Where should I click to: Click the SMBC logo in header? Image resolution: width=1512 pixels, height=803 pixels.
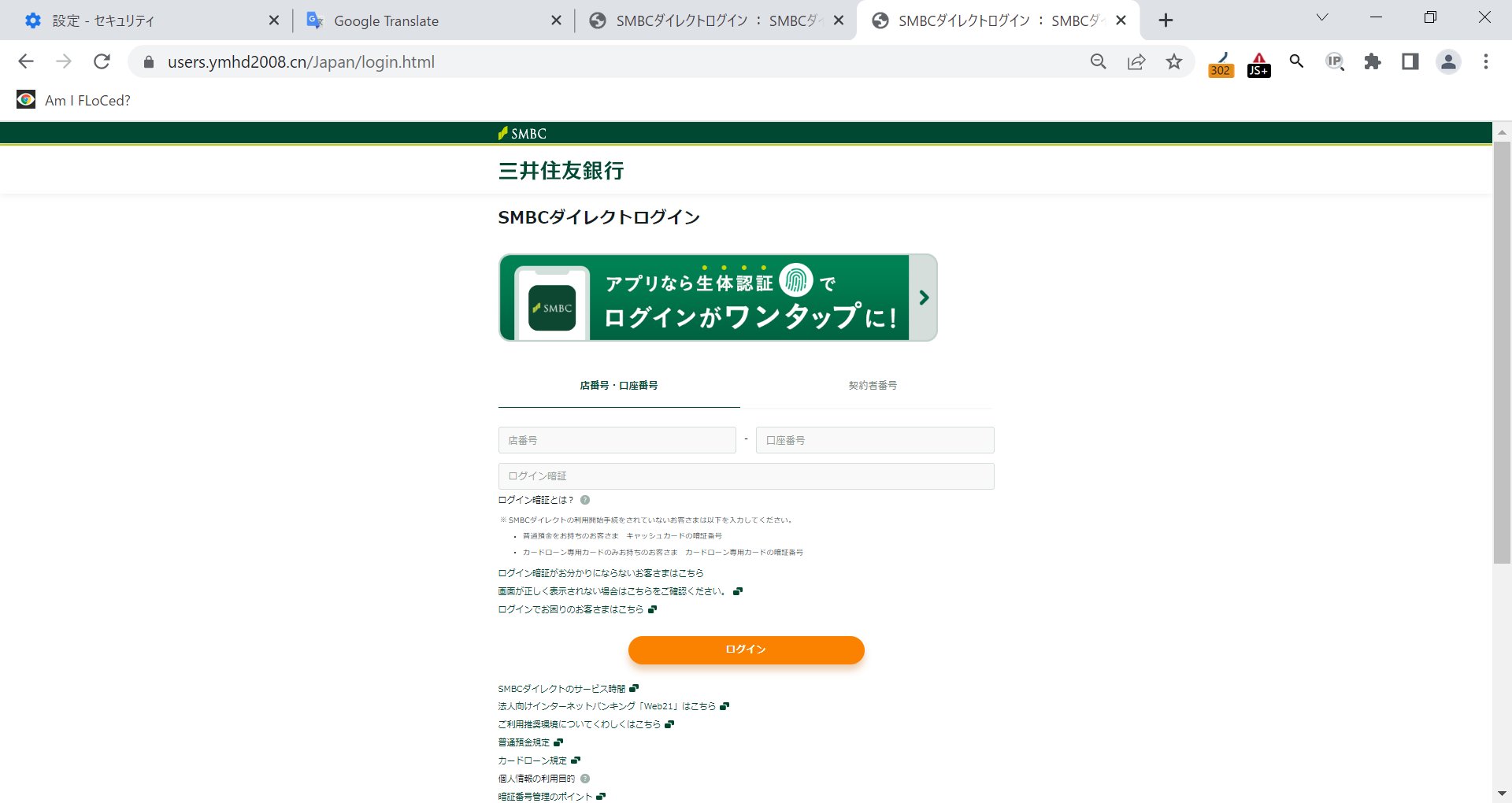click(522, 134)
